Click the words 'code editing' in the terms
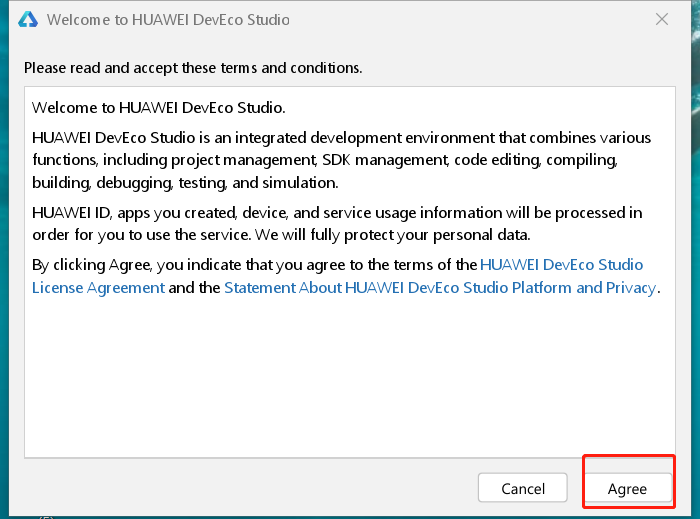This screenshot has height=519, width=700. [x=497, y=160]
